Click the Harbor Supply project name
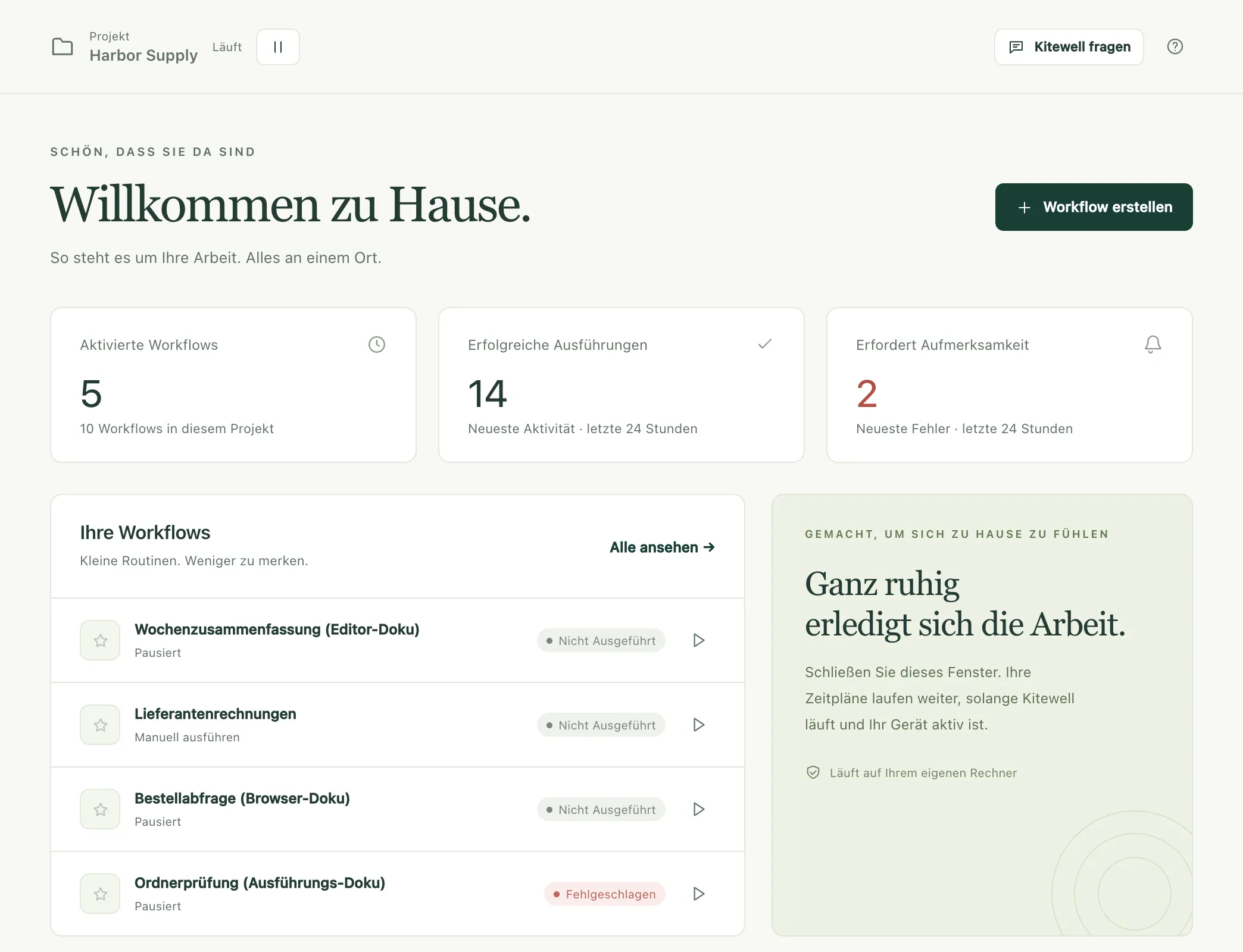Image resolution: width=1243 pixels, height=952 pixels. pos(143,55)
